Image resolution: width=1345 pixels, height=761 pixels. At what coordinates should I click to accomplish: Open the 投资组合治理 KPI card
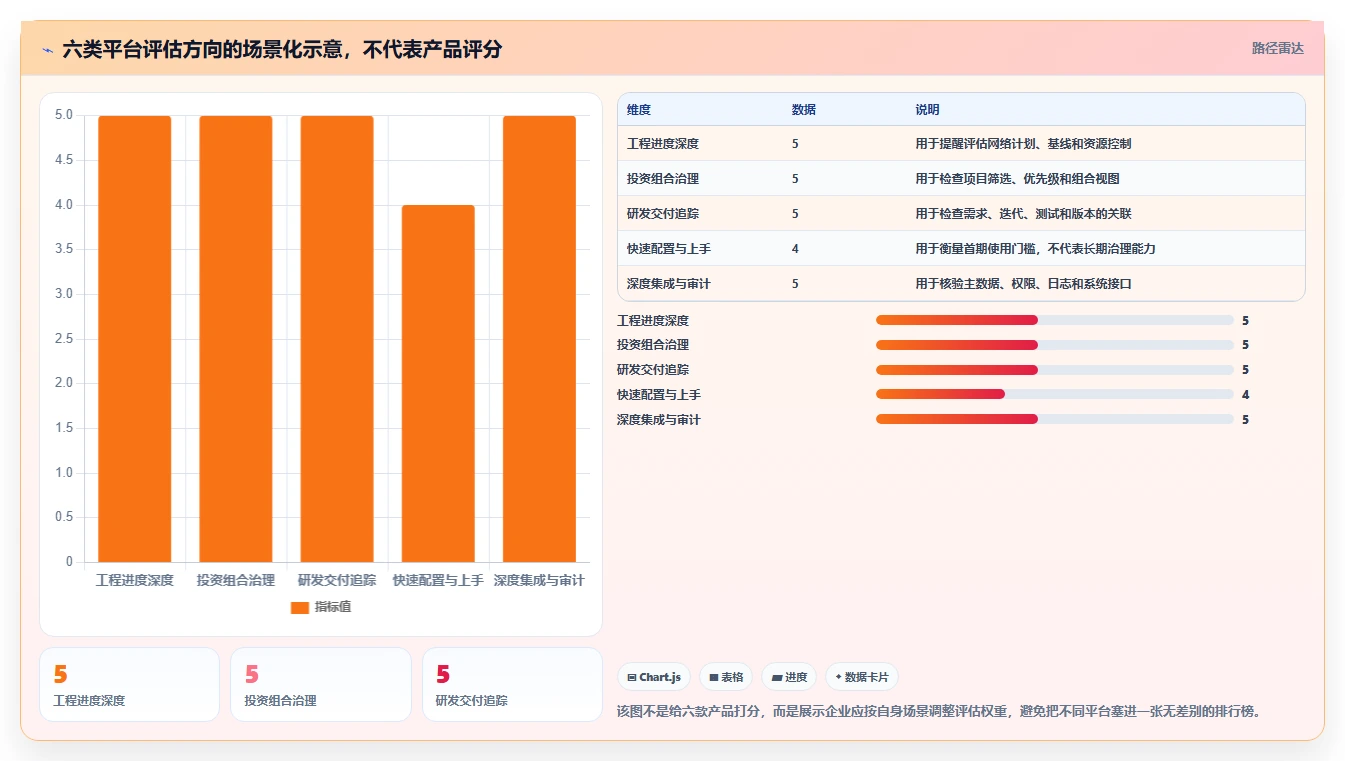[x=321, y=684]
